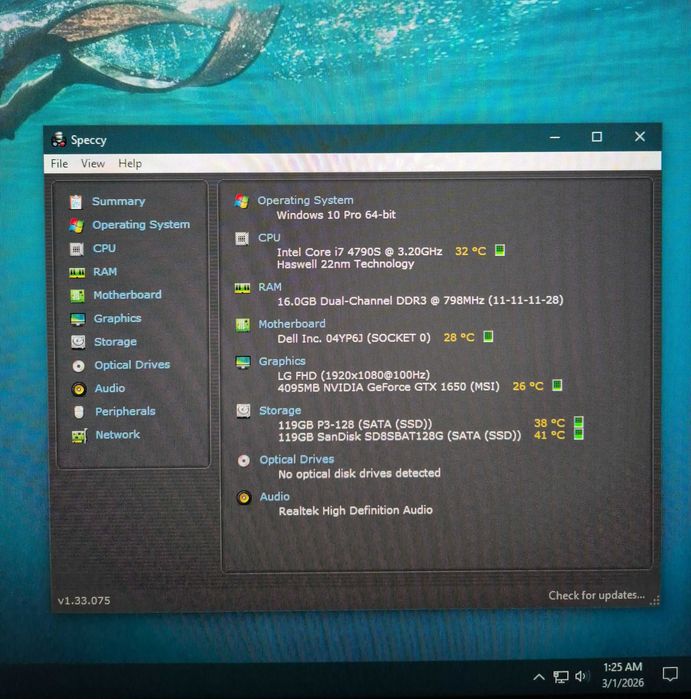Show hidden tray icons chevron in taskbar

[539, 677]
